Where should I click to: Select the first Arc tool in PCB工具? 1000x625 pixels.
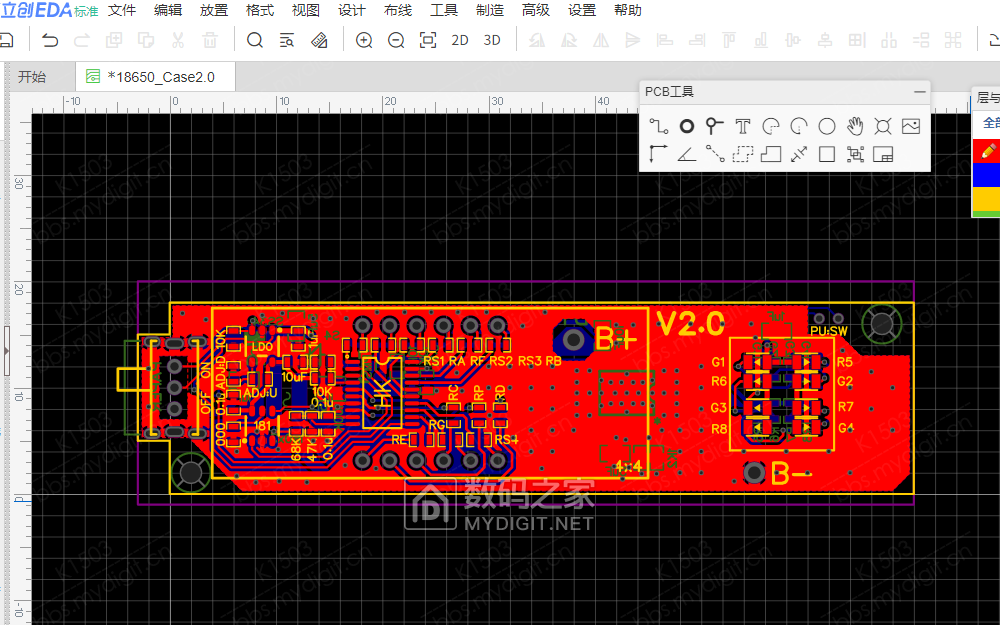[770, 126]
